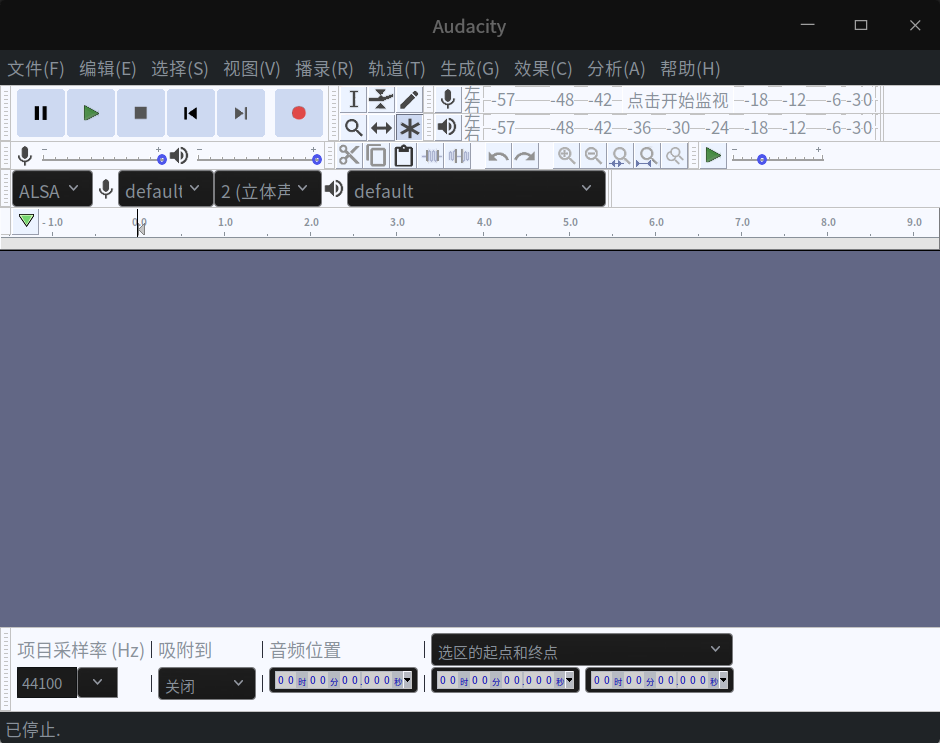This screenshot has height=743, width=940.
Task: Click the Paste clipboard icon
Action: pyautogui.click(x=403, y=155)
